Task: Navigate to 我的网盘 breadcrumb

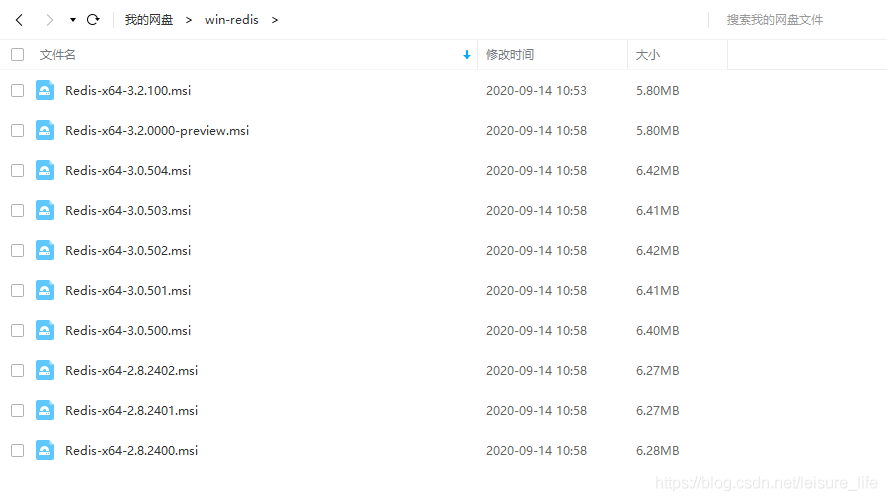Action: point(149,20)
